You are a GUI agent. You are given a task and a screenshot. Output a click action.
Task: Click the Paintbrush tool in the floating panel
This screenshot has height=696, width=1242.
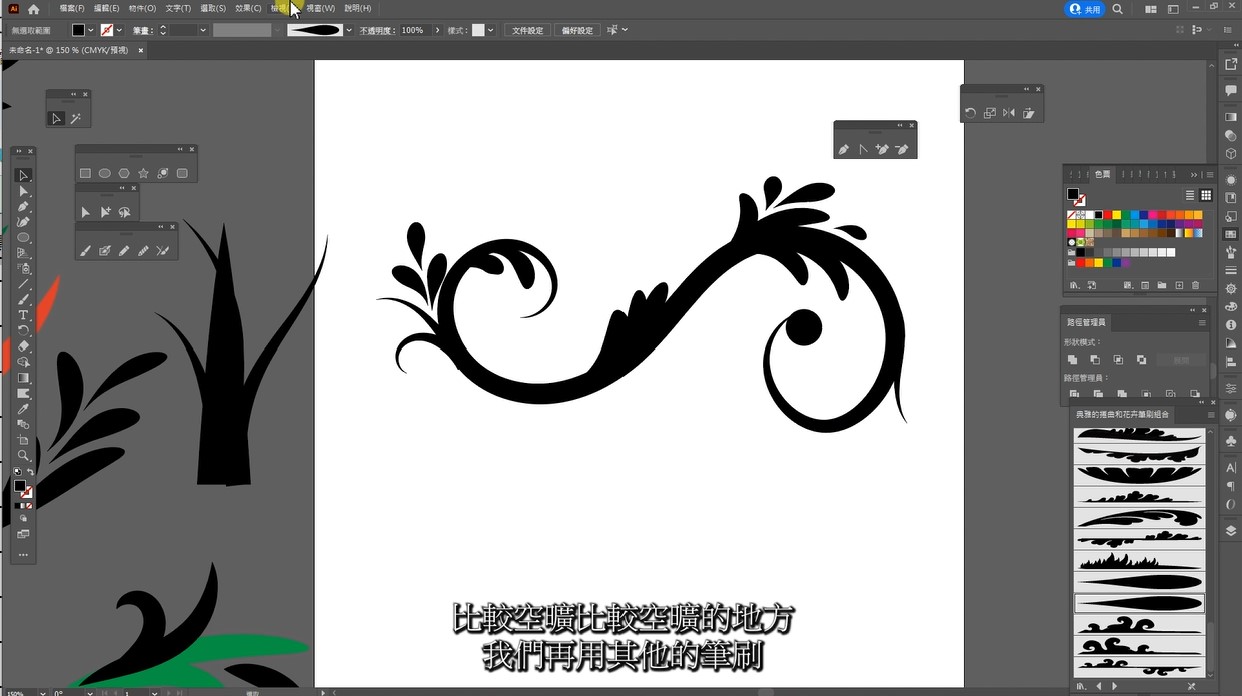pyautogui.click(x=85, y=251)
